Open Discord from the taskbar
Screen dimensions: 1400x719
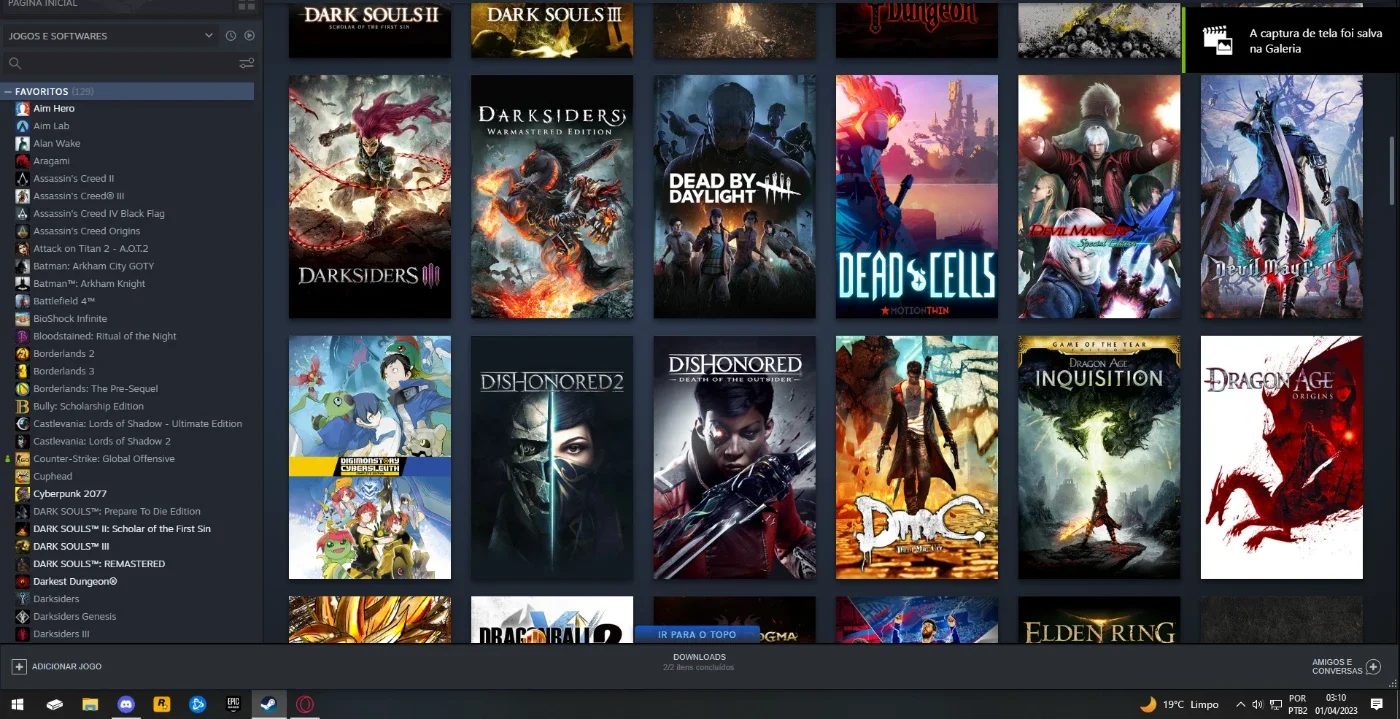click(126, 704)
